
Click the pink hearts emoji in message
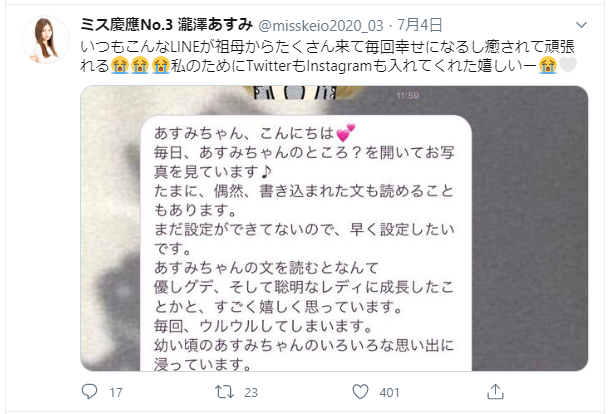pyautogui.click(x=345, y=133)
